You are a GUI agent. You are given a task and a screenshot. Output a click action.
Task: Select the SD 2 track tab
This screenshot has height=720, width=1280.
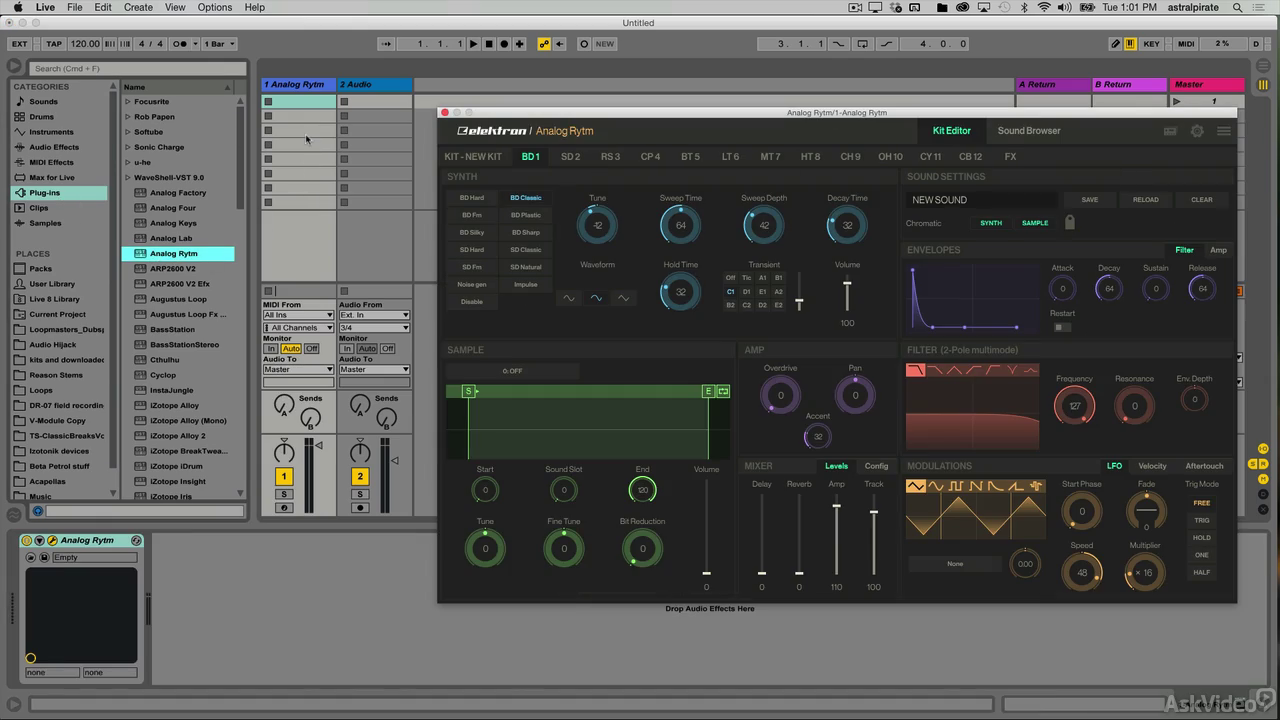[570, 157]
